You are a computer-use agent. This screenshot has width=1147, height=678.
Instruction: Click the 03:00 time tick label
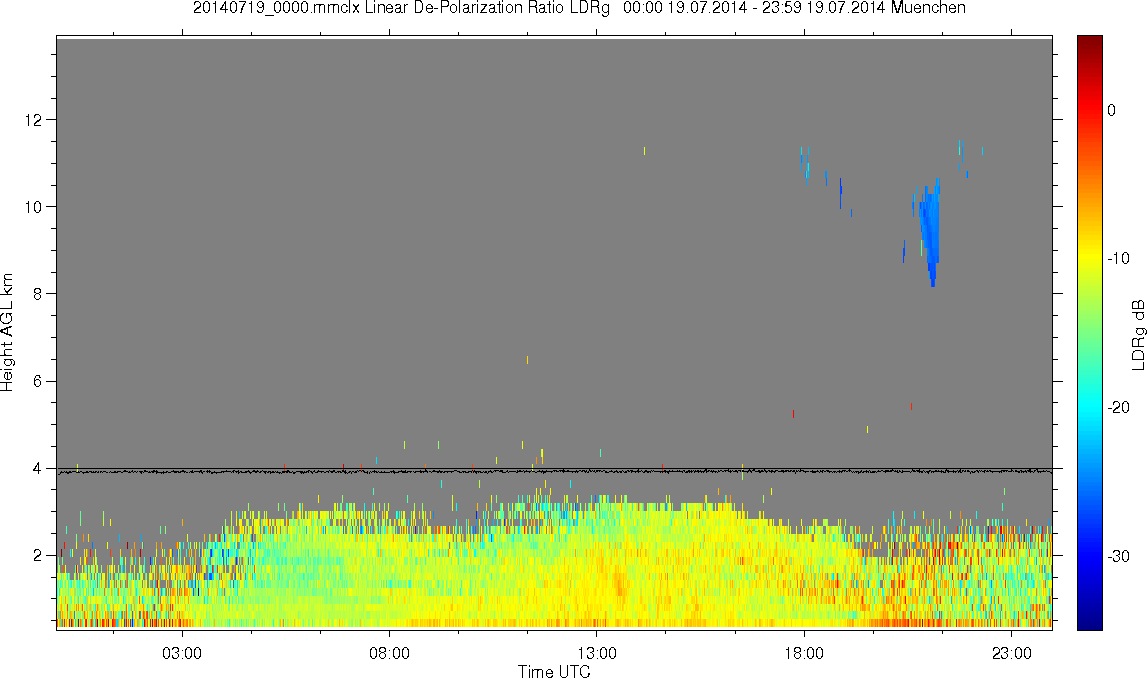coord(181,653)
